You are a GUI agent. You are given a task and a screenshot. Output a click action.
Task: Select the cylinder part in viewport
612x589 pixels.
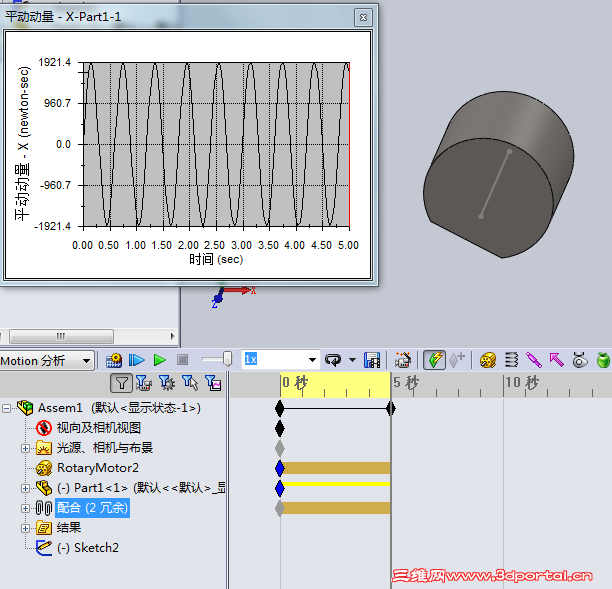click(x=498, y=174)
